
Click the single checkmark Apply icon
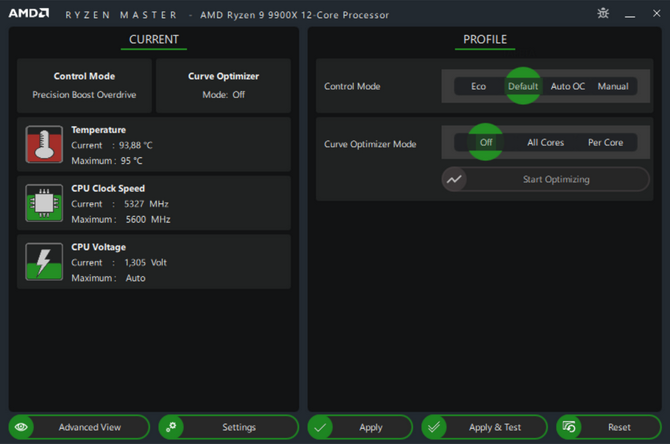(x=320, y=427)
